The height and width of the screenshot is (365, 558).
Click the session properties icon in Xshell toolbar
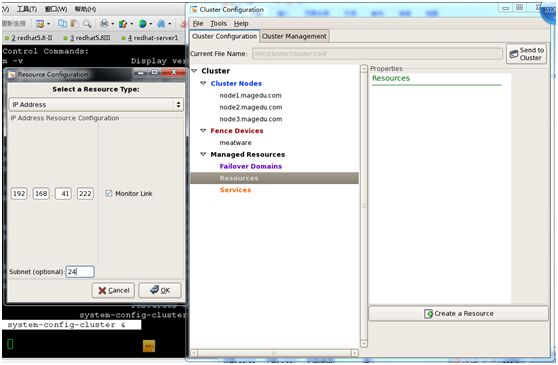(40, 24)
